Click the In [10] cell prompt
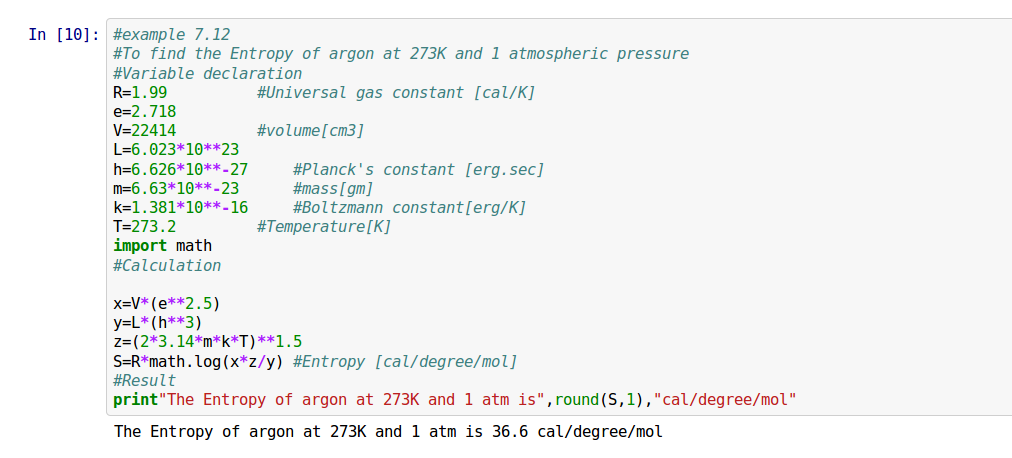This screenshot has height=458, width=1012. [63, 35]
